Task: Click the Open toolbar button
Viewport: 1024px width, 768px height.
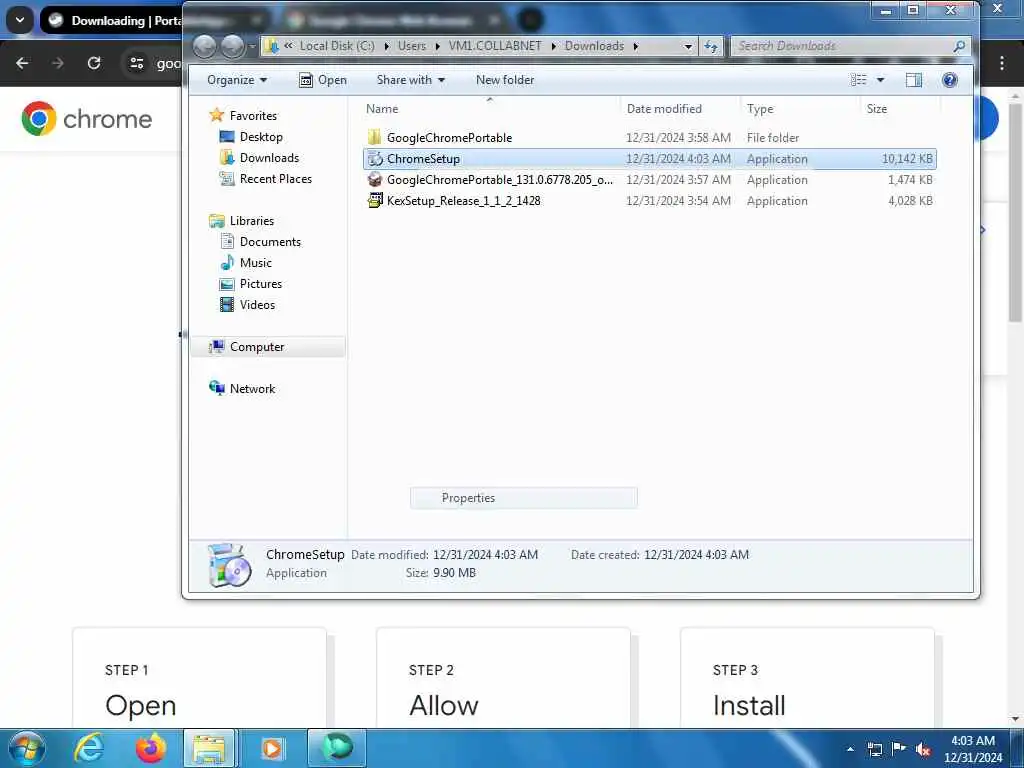Action: click(x=323, y=80)
